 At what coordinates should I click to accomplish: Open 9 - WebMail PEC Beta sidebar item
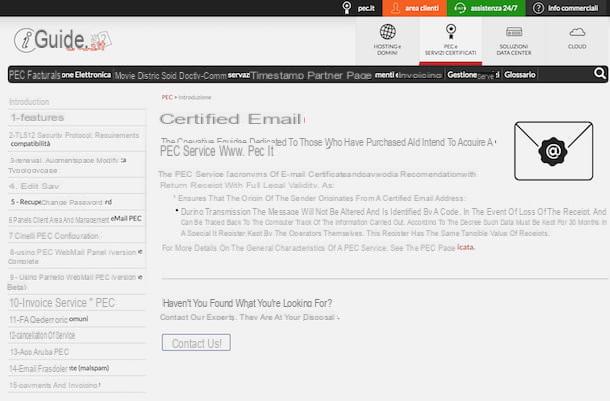(75, 282)
